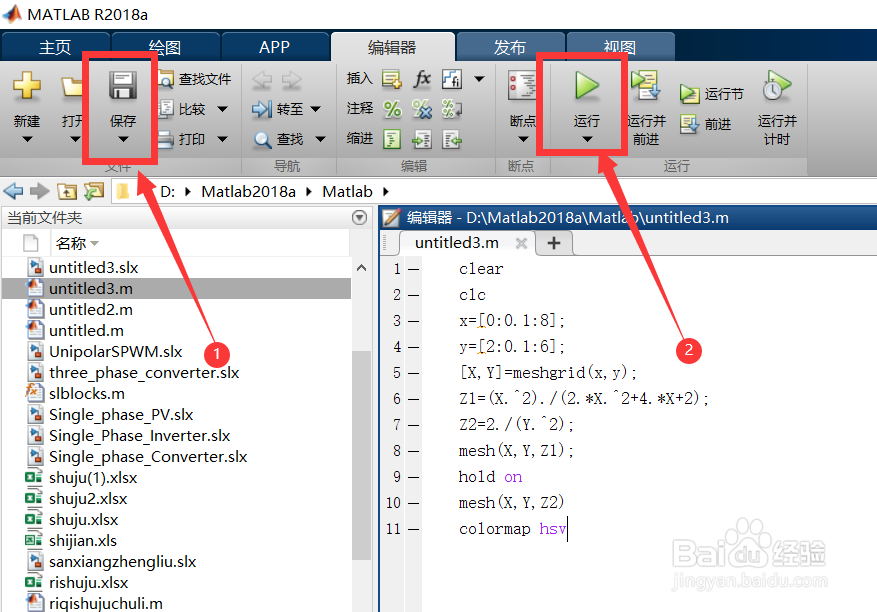Switch to the Home (主页) tab
This screenshot has height=612, width=877.
click(55, 48)
